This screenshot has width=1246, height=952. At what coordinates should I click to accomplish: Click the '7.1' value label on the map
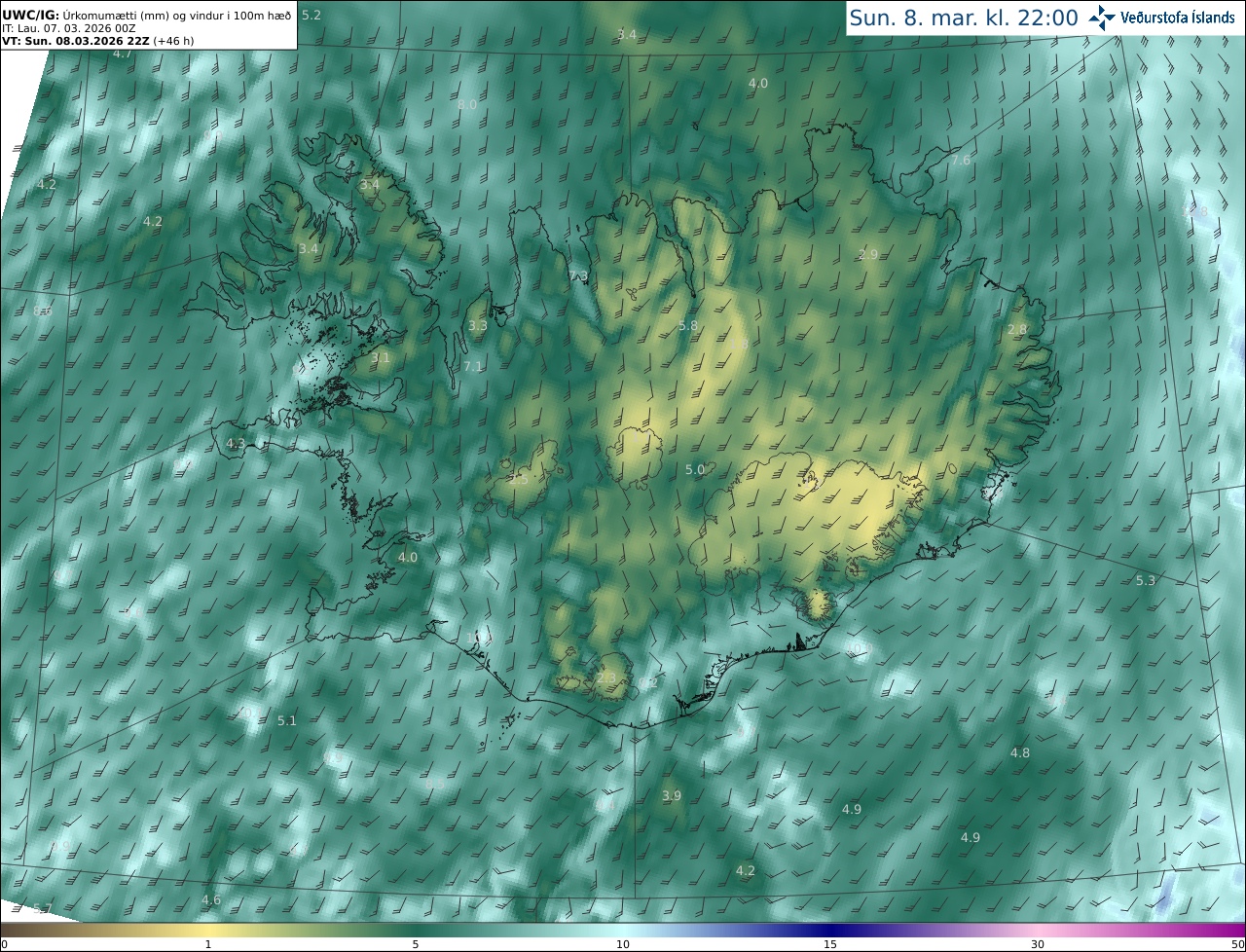(473, 366)
